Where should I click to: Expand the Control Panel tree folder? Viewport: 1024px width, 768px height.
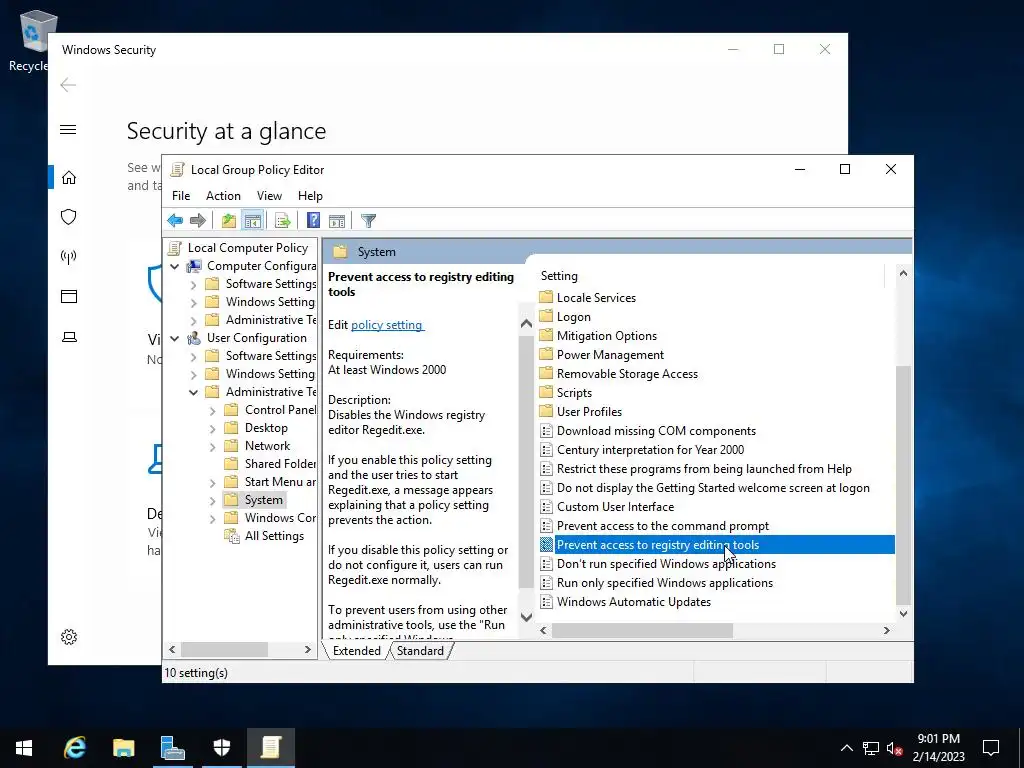[x=212, y=411]
